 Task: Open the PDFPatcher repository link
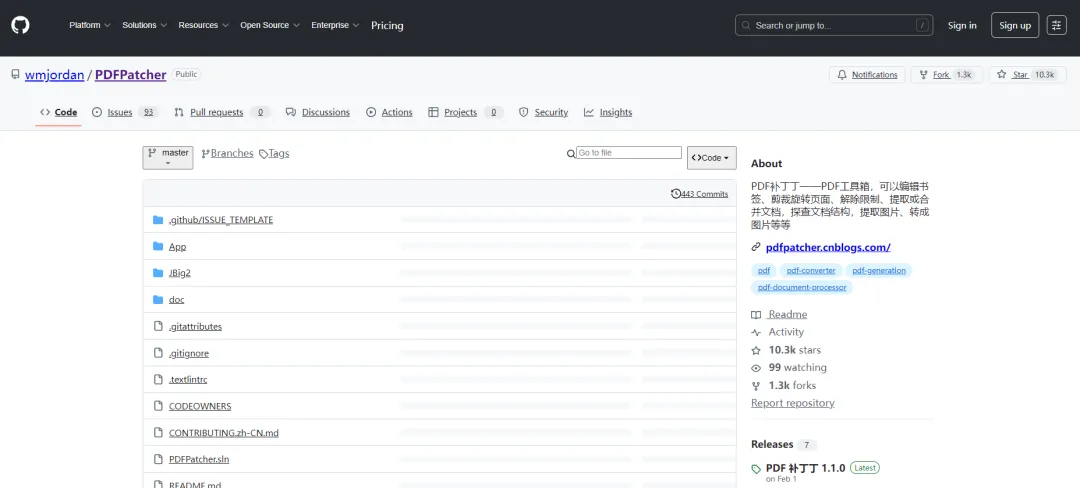131,75
